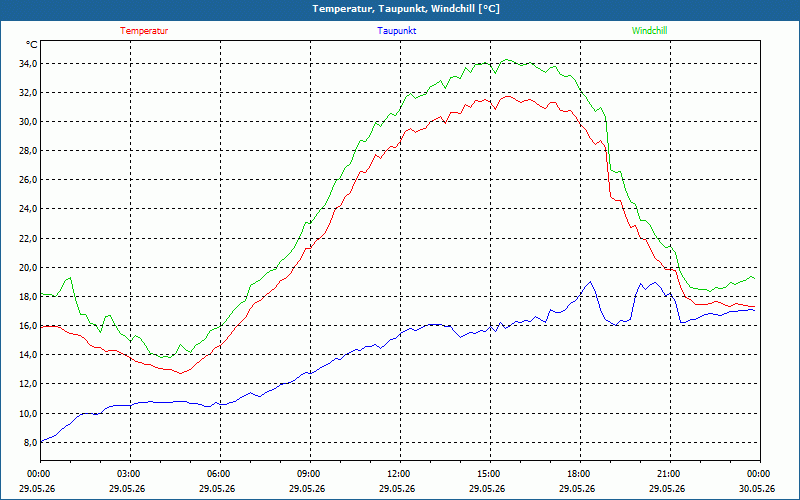Click the 29.05.26 date under 09:00

[x=307, y=488]
